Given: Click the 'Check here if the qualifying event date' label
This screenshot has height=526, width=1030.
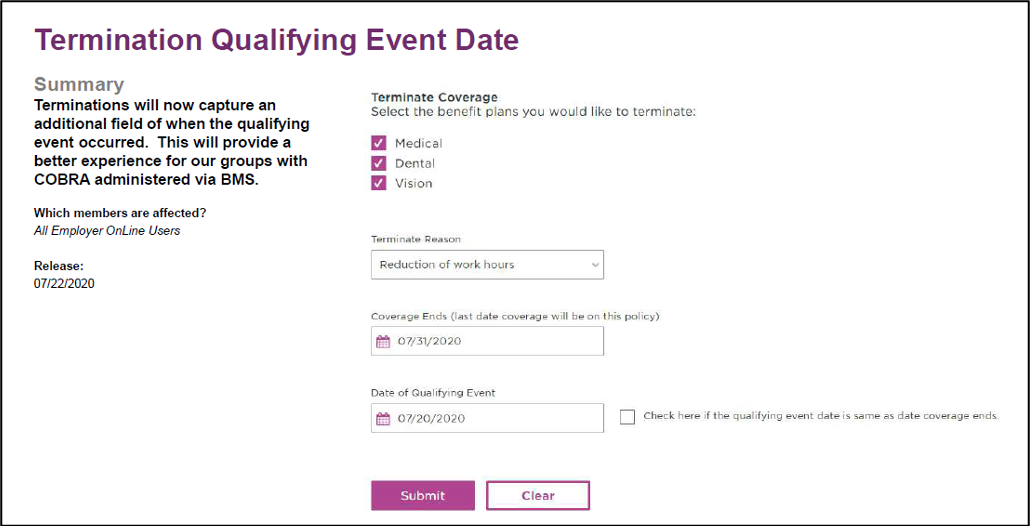Looking at the screenshot, I should (821, 416).
